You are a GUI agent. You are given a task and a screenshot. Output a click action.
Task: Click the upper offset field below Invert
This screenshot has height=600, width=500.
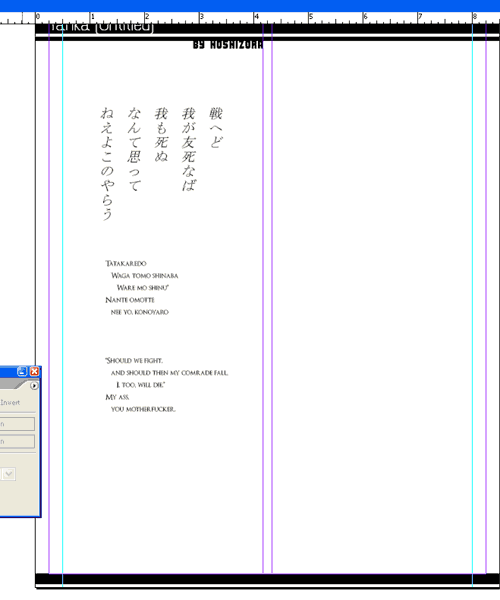[17, 424]
